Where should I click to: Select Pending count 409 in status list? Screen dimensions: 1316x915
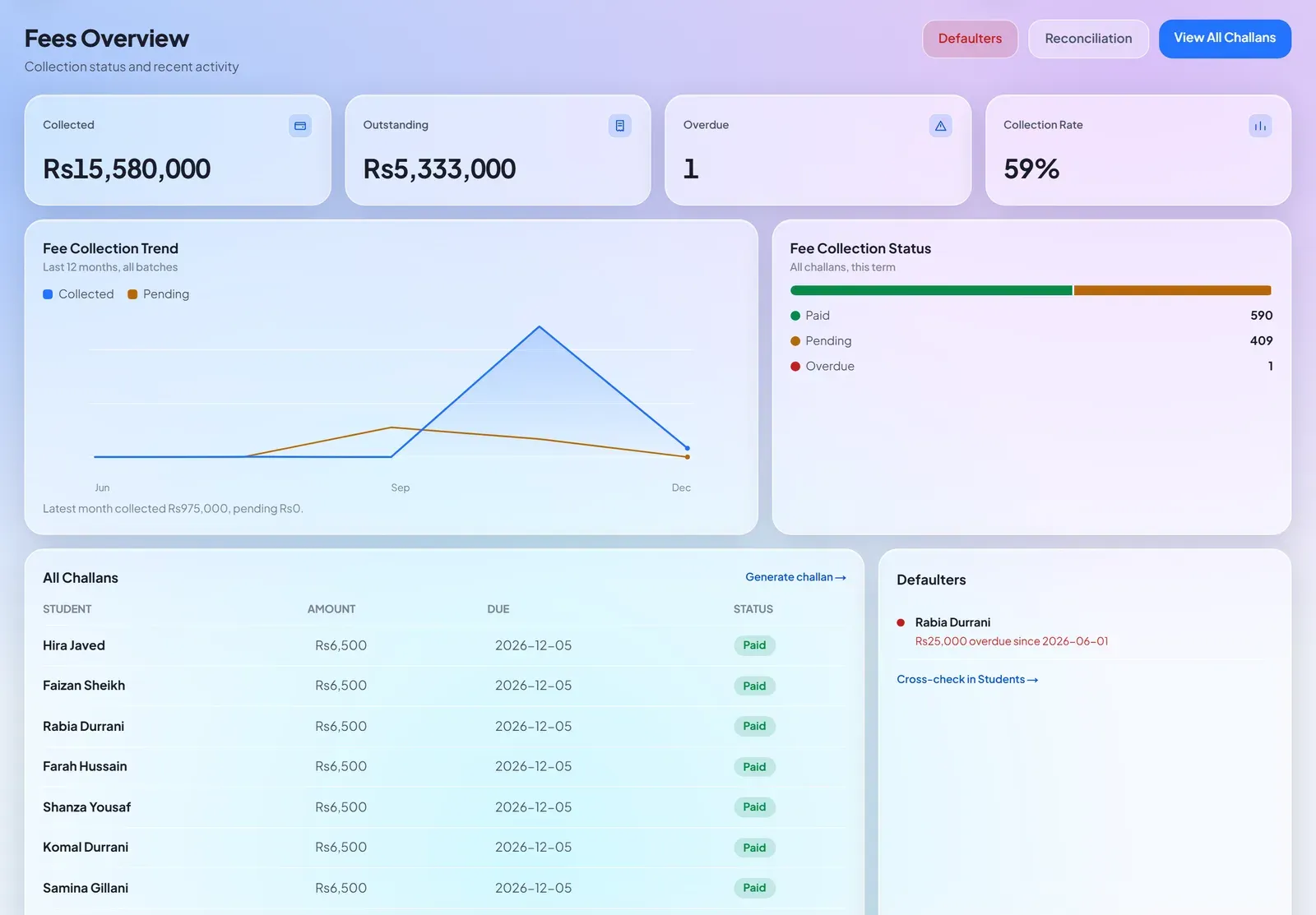tap(1261, 340)
